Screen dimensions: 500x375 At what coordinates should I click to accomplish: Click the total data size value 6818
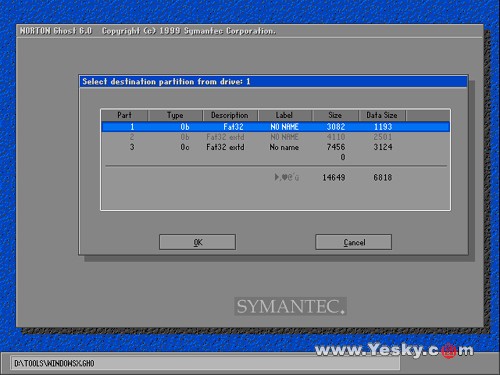(382, 177)
